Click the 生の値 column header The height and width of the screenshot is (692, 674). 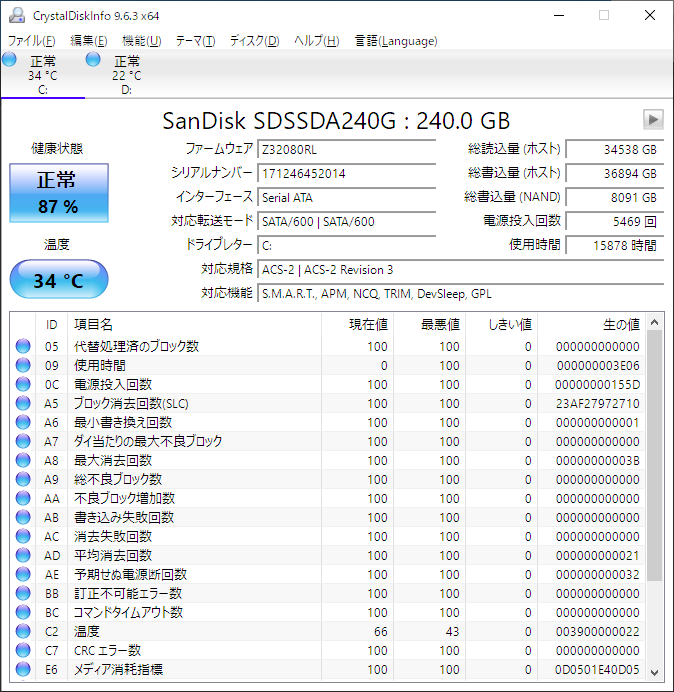591,324
